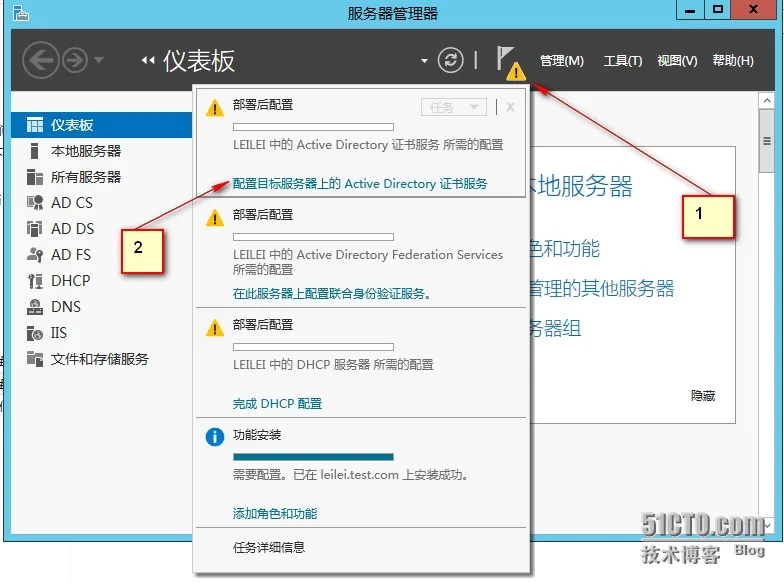The image size is (784, 583).
Task: Click the back navigation arrow
Action: click(40, 60)
